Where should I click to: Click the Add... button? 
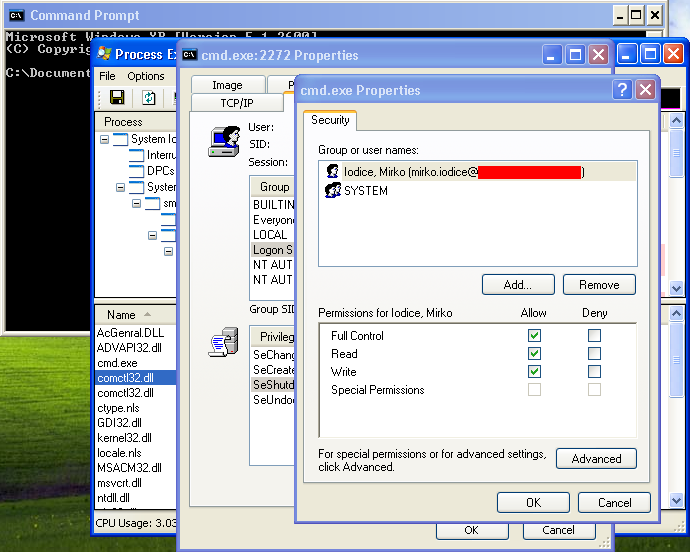[x=518, y=285]
